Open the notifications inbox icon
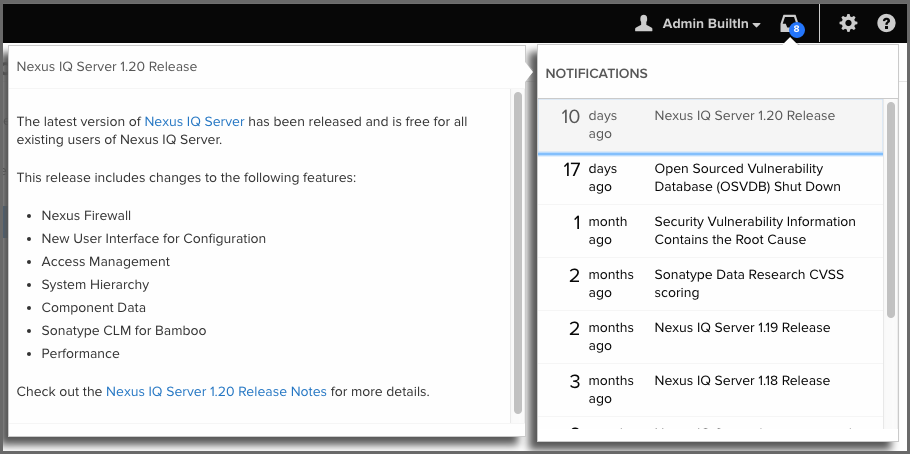 [789, 24]
